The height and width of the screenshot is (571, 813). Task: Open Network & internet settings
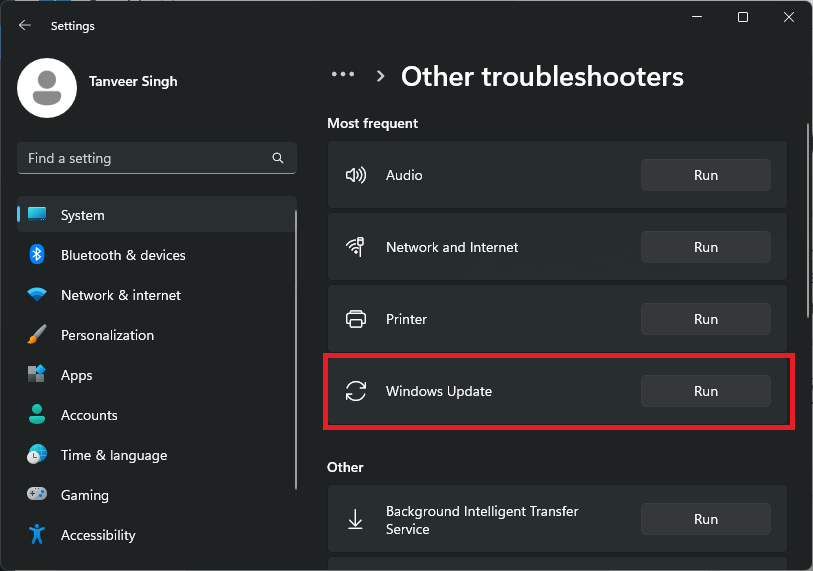click(x=157, y=295)
